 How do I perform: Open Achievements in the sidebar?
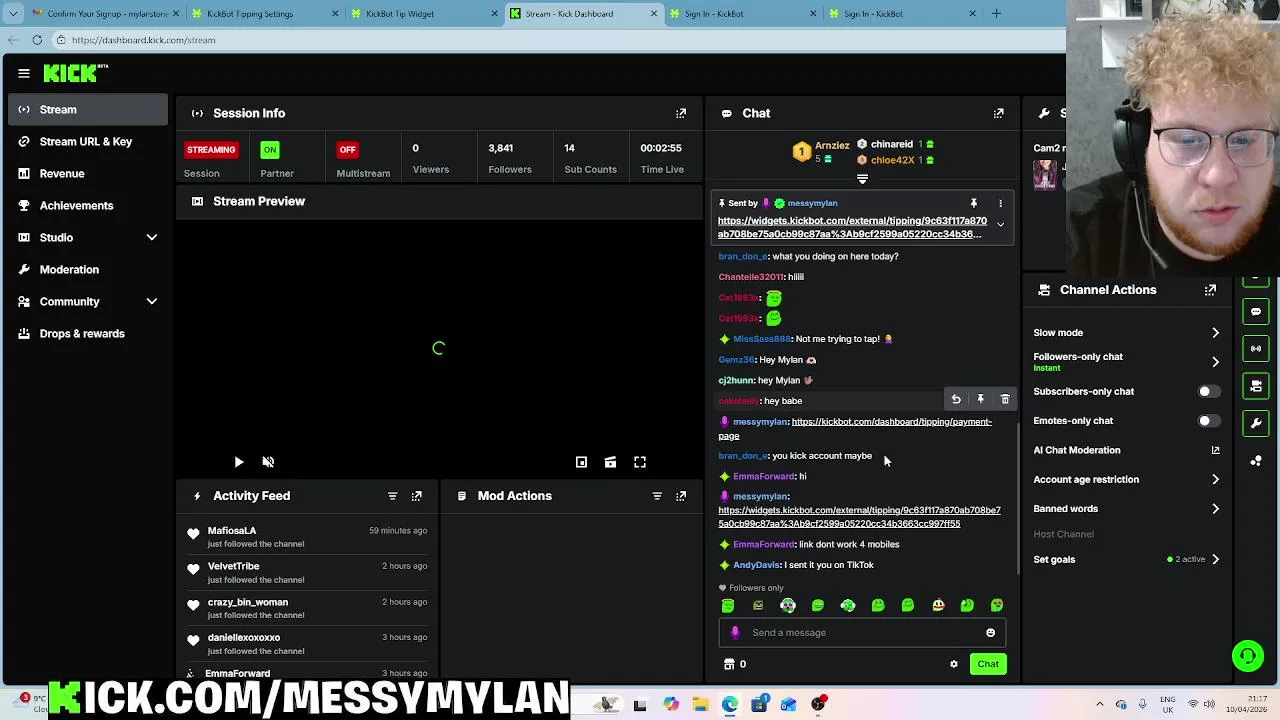tap(88, 206)
